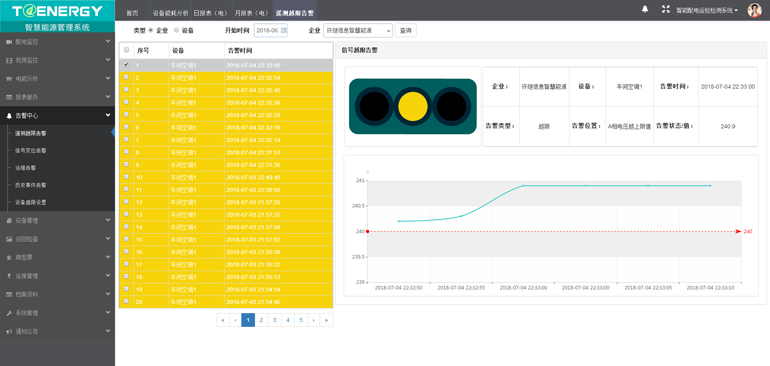This screenshot has width=770, height=366.
Task: Check the checkbox for row 10
Action: 126,177
